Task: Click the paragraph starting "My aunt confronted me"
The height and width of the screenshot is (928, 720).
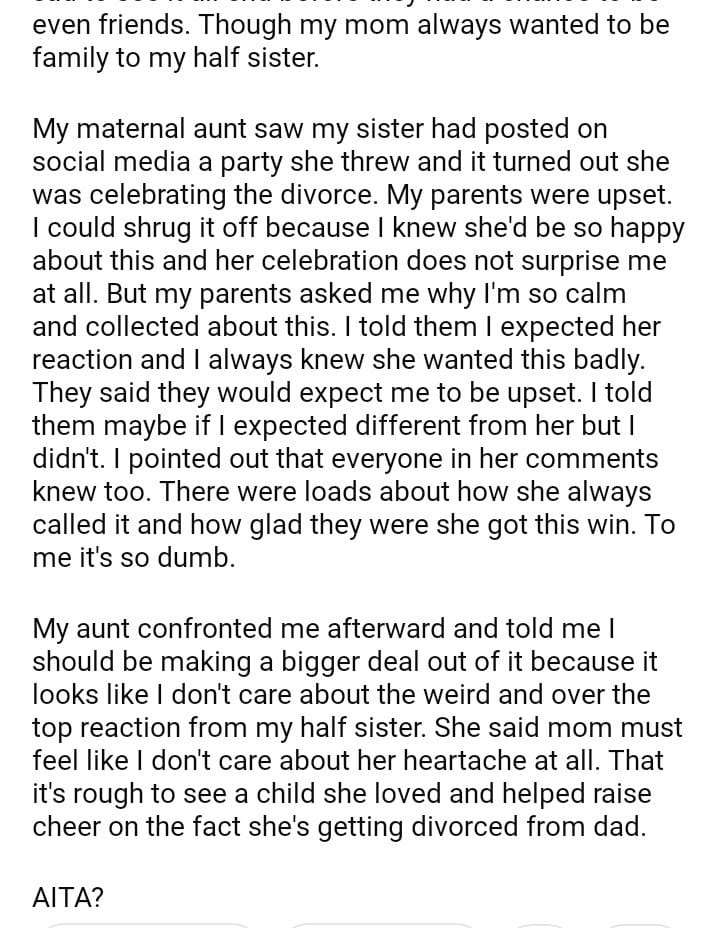Action: pos(350,726)
